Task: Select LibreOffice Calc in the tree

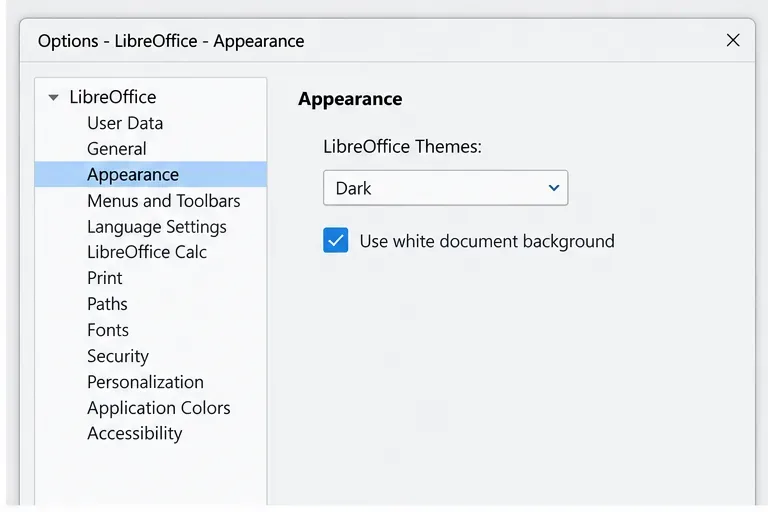Action: [x=147, y=252]
